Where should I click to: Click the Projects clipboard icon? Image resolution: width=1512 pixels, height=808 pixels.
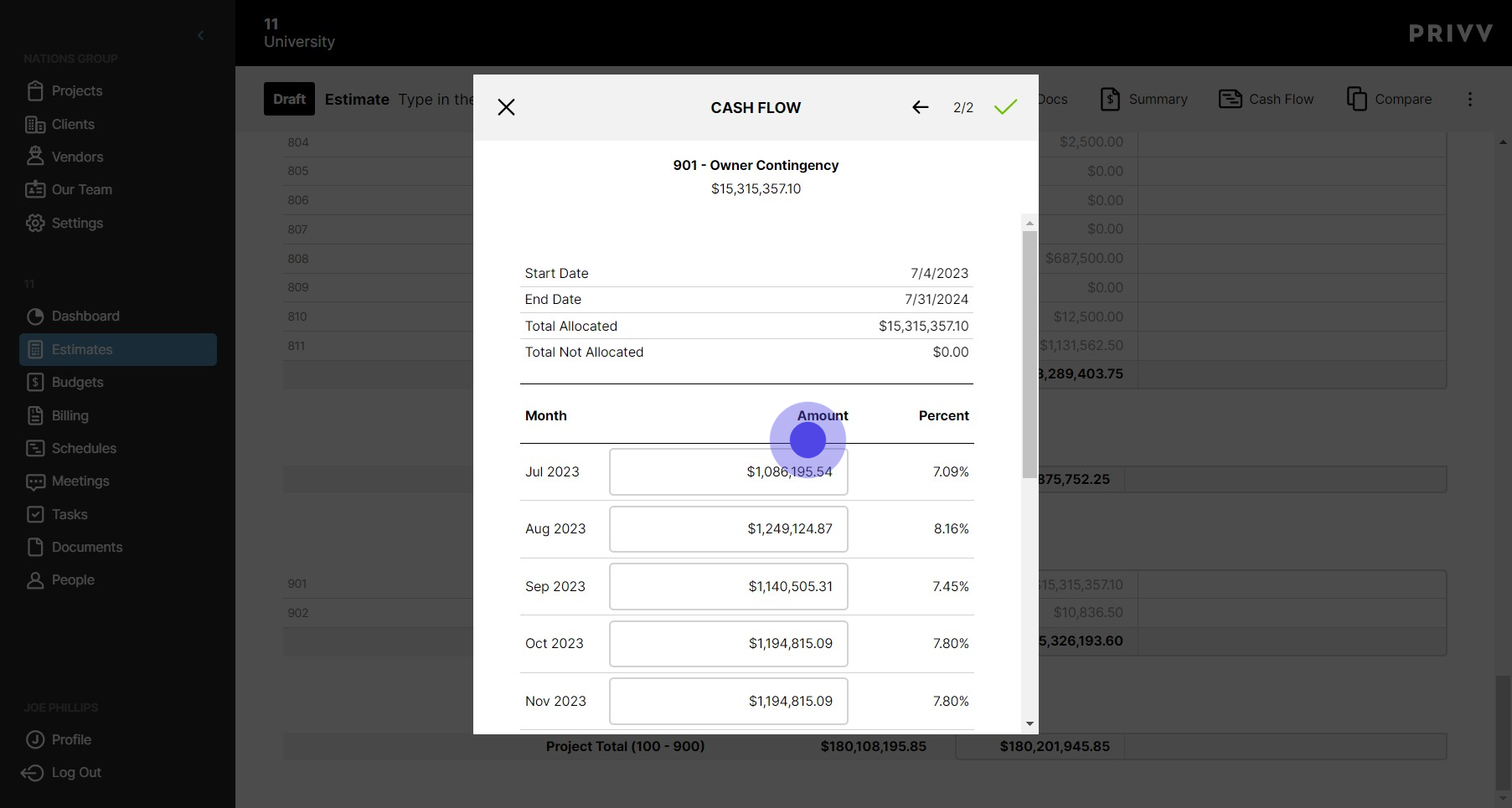(35, 90)
